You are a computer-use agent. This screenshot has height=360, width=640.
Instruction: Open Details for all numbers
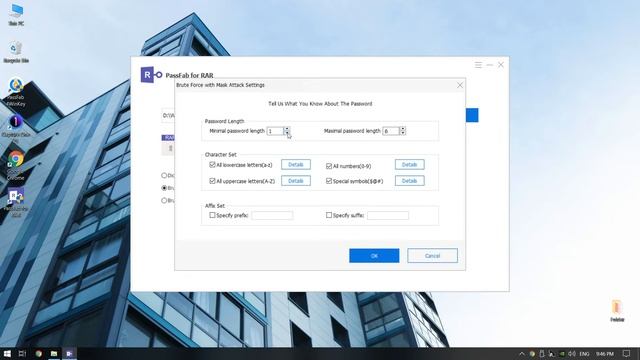coord(409,164)
